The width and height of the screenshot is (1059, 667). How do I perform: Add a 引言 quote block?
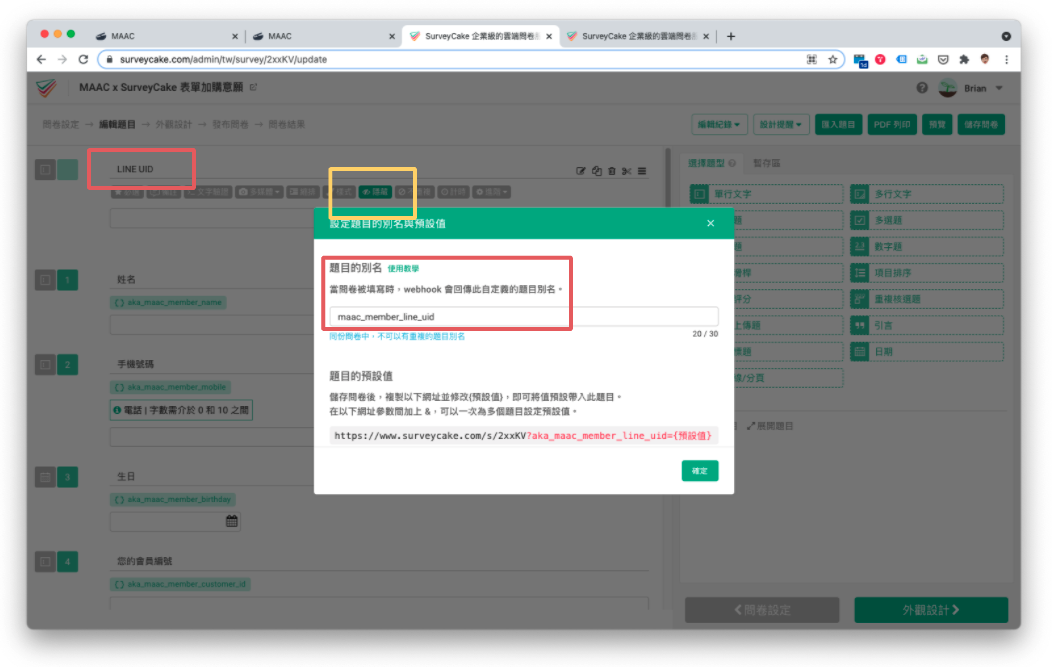927,326
